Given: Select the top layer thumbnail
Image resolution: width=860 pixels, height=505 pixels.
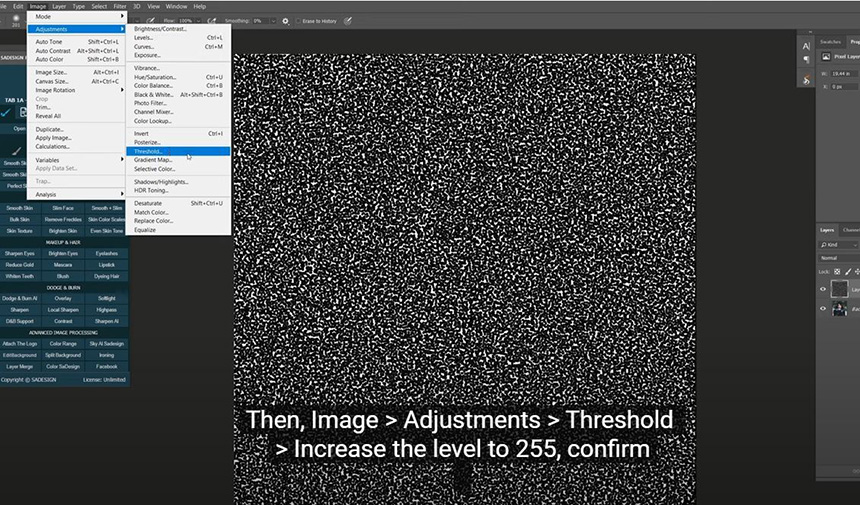Looking at the screenshot, I should pyautogui.click(x=840, y=289).
